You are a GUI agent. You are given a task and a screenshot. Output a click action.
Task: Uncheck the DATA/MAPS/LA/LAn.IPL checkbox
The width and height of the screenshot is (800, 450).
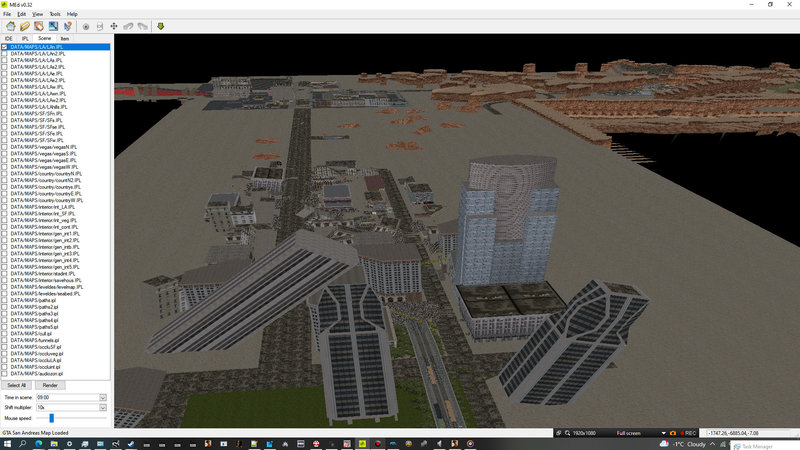click(5, 47)
